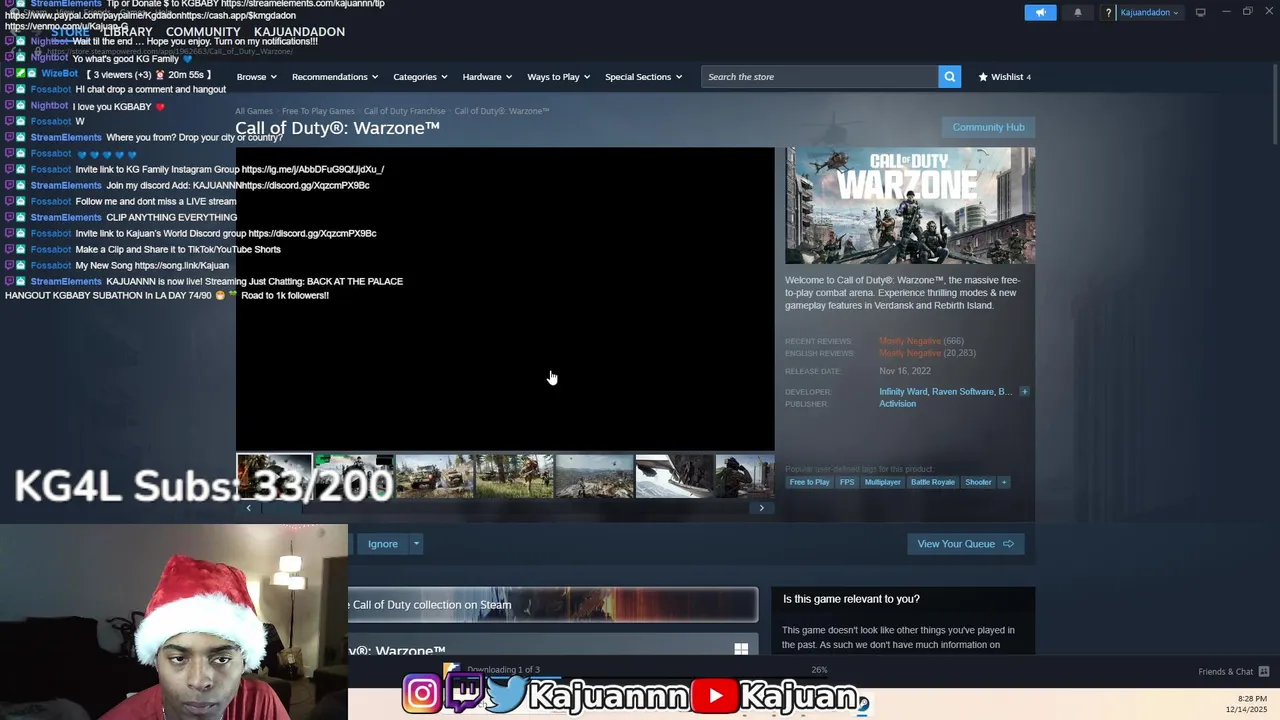Open the Kajuandadon account dropdown

[x=1149, y=13]
